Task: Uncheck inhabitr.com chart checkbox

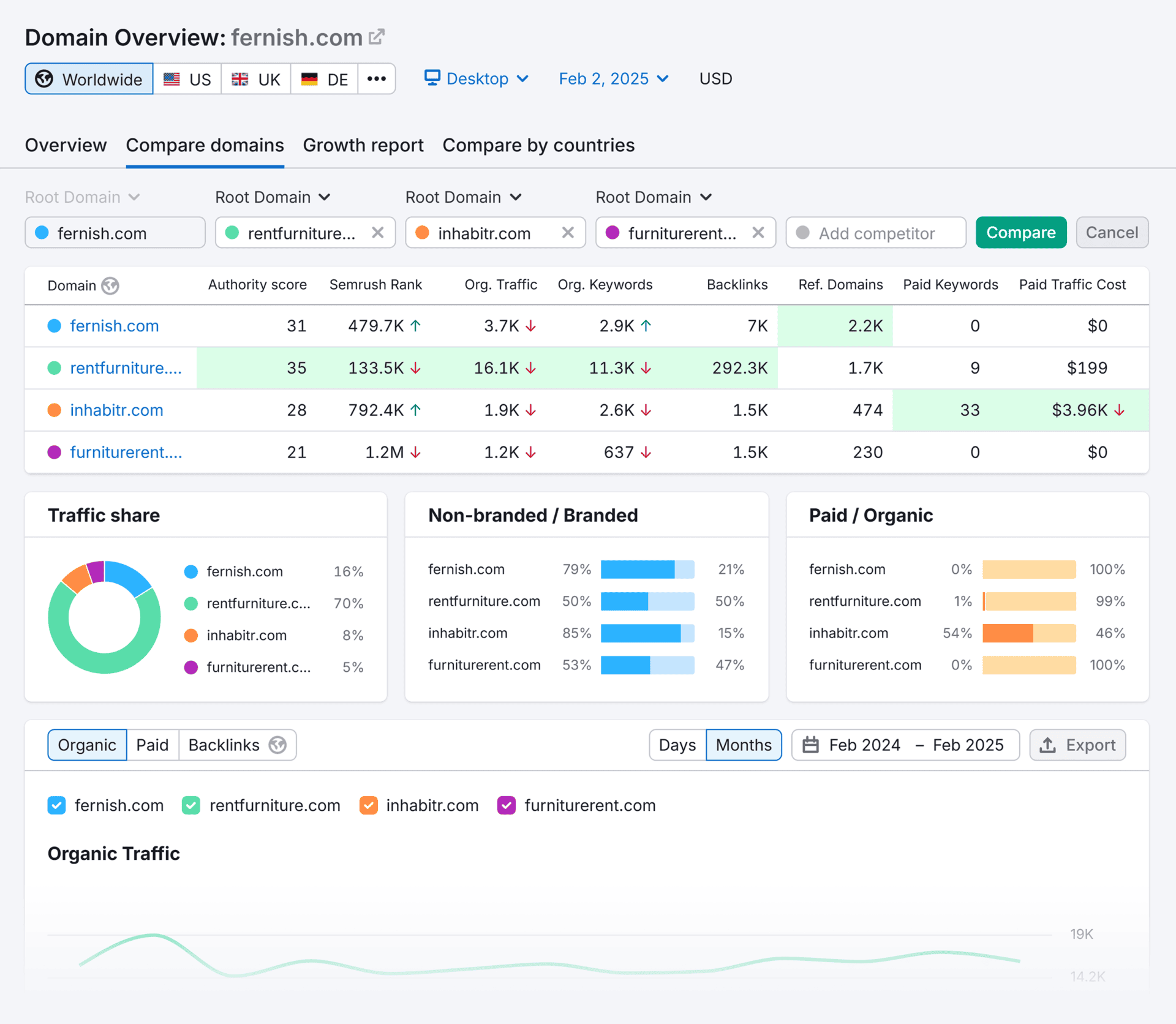Action: click(x=369, y=805)
